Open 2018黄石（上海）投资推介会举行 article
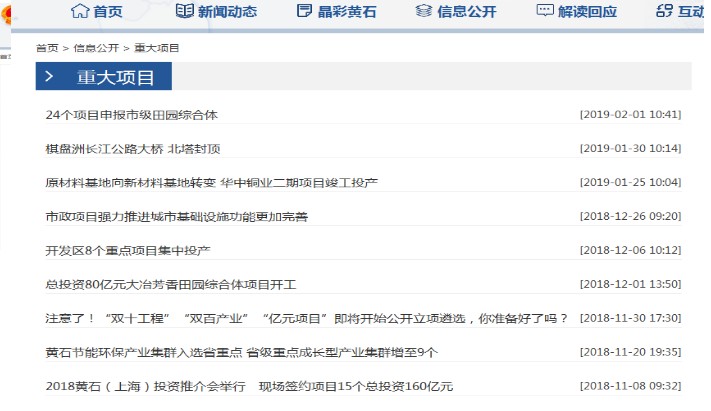The width and height of the screenshot is (711, 411). coord(249,386)
